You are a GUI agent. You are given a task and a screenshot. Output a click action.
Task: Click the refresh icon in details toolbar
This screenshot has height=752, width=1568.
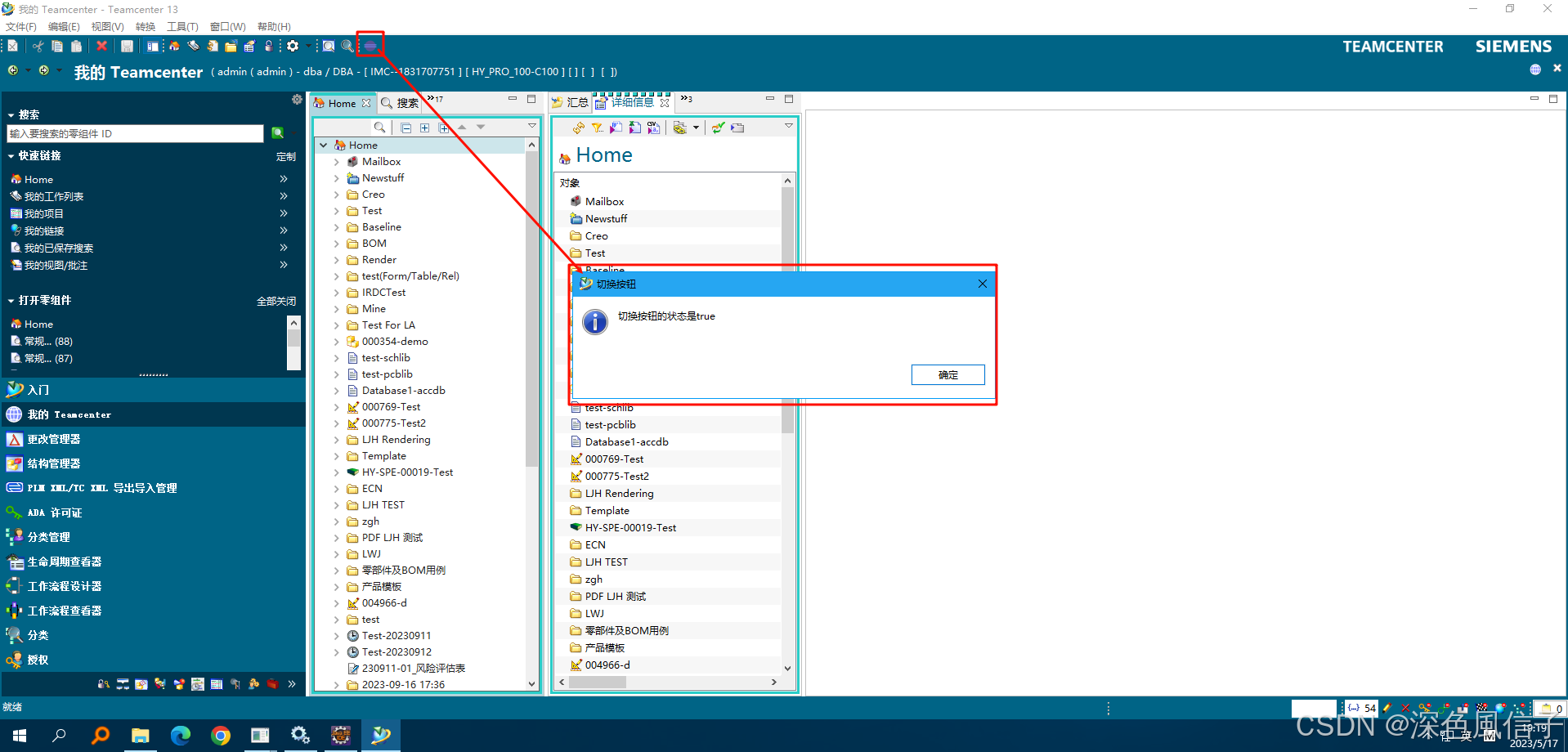(x=579, y=128)
